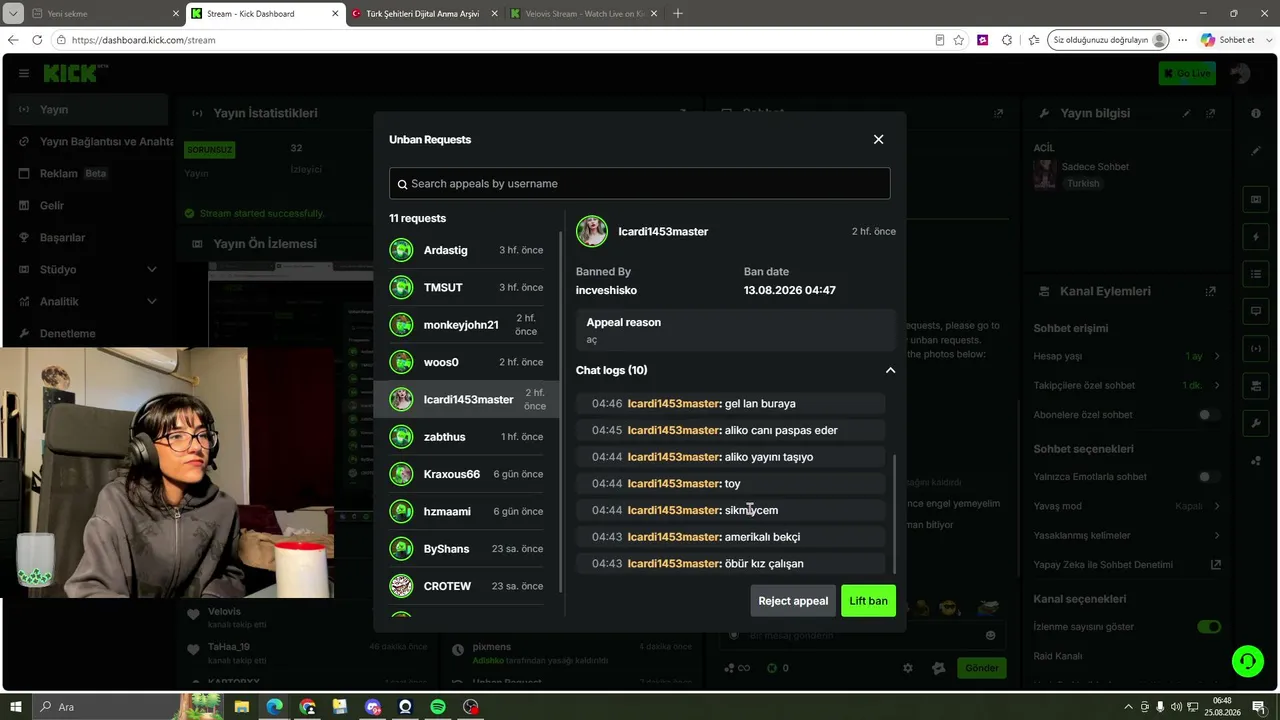Click the wrench icon in right rail
Viewport: 1280px width, 720px height.
tap(1256, 423)
